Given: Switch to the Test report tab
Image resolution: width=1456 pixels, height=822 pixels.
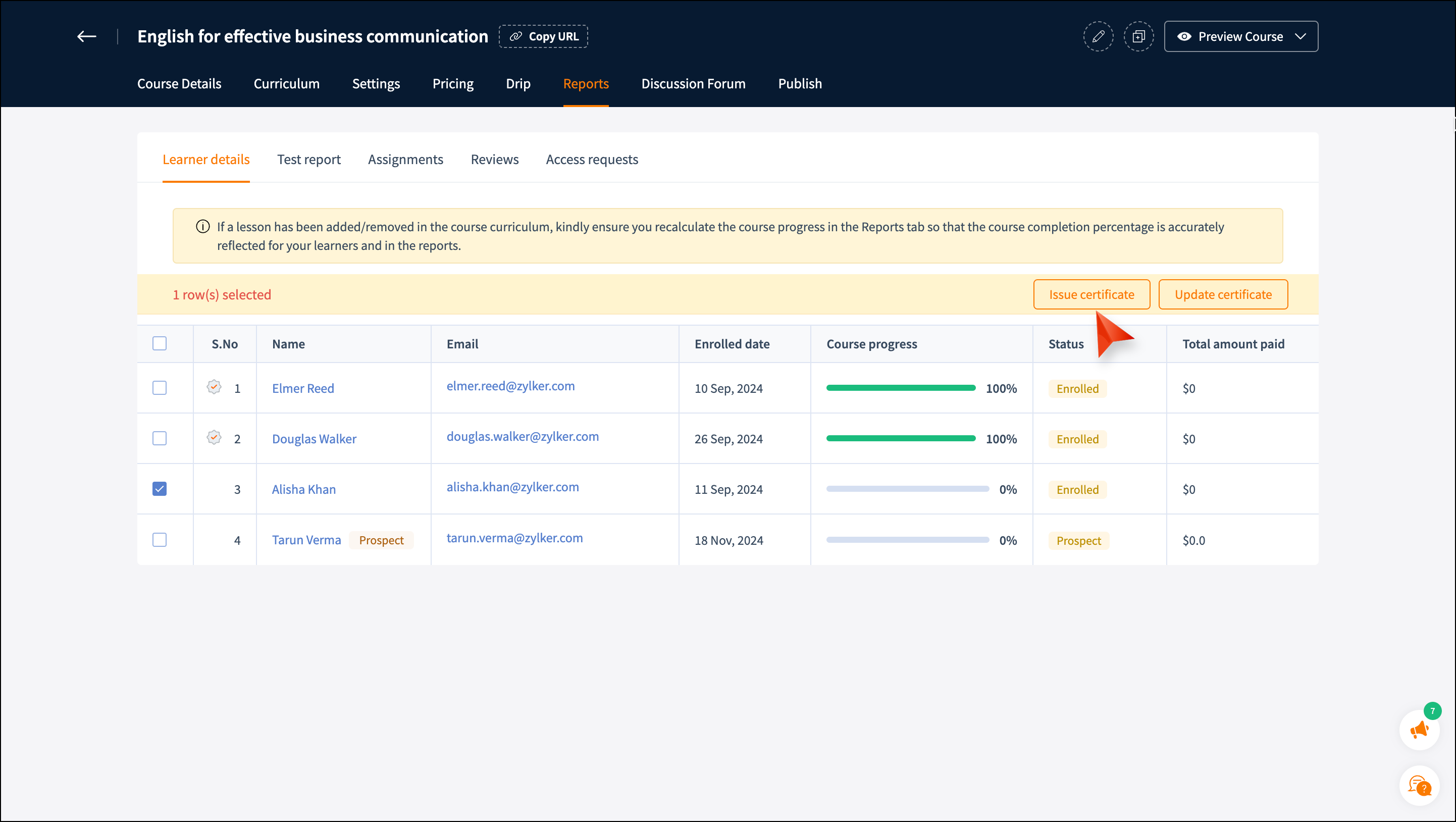Looking at the screenshot, I should tap(308, 160).
